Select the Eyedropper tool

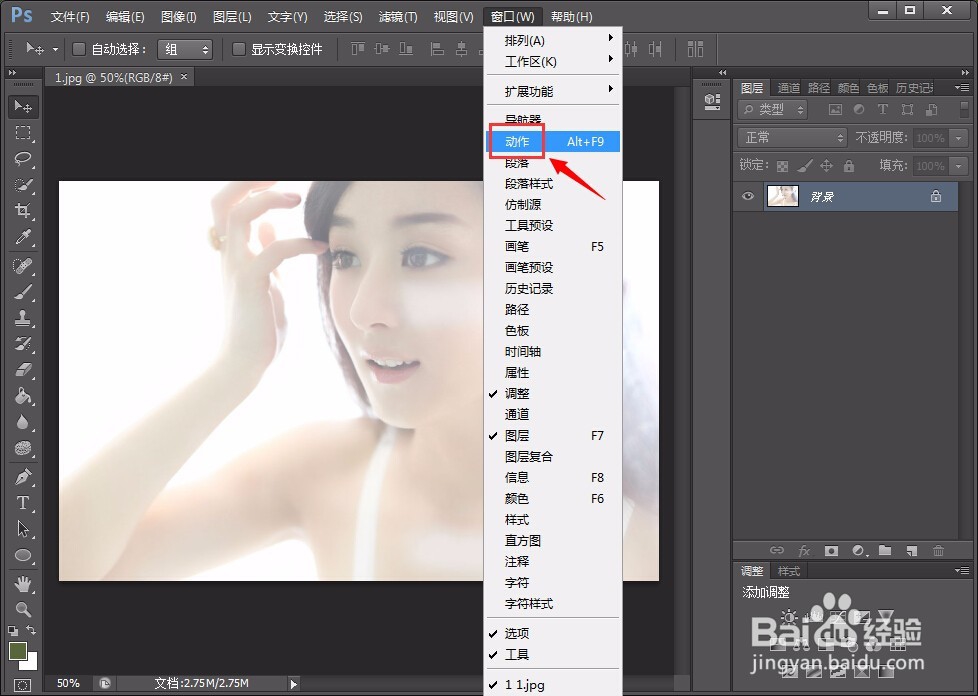pyautogui.click(x=23, y=237)
